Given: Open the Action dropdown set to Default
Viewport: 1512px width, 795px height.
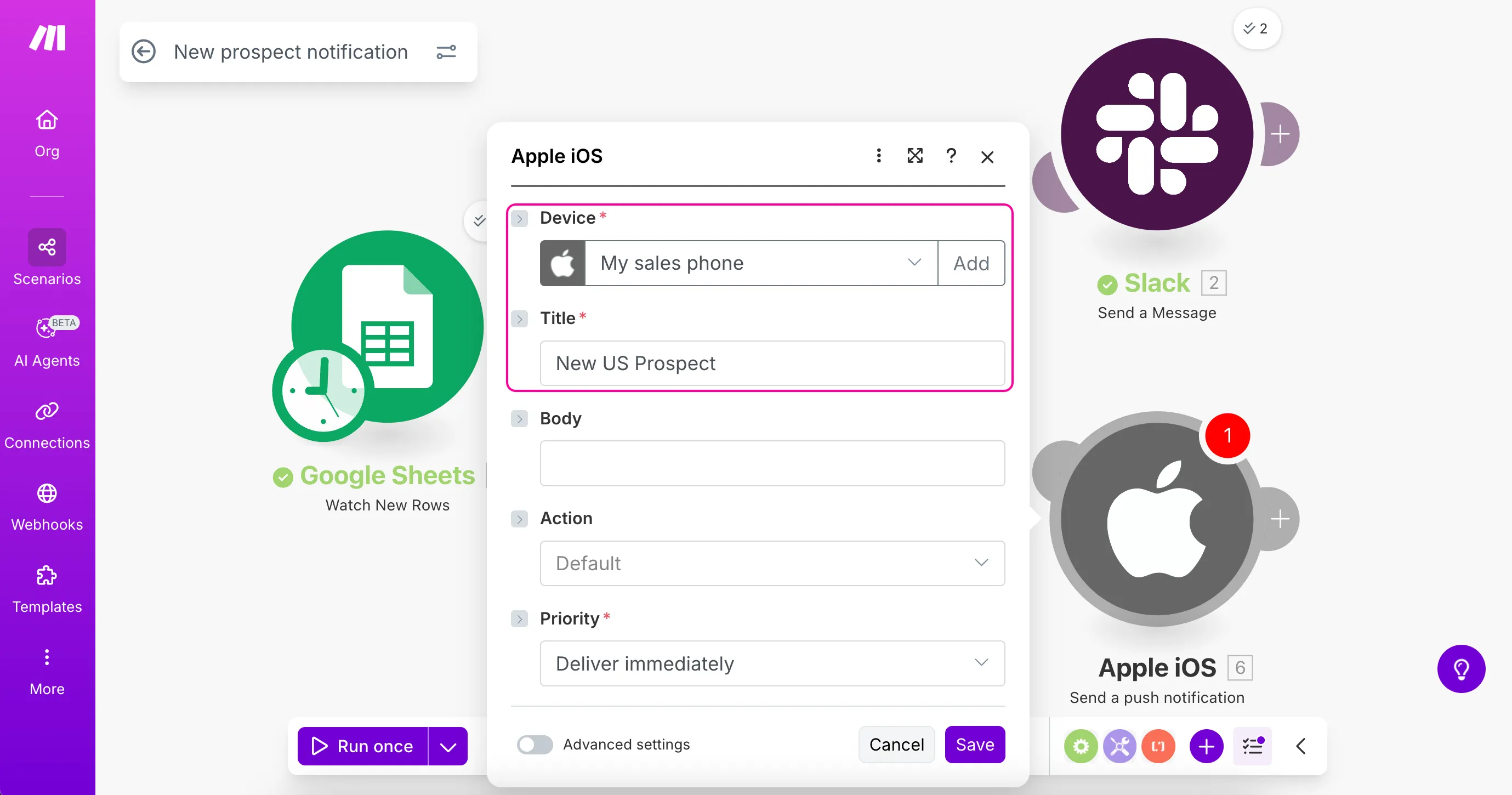Looking at the screenshot, I should click(772, 563).
